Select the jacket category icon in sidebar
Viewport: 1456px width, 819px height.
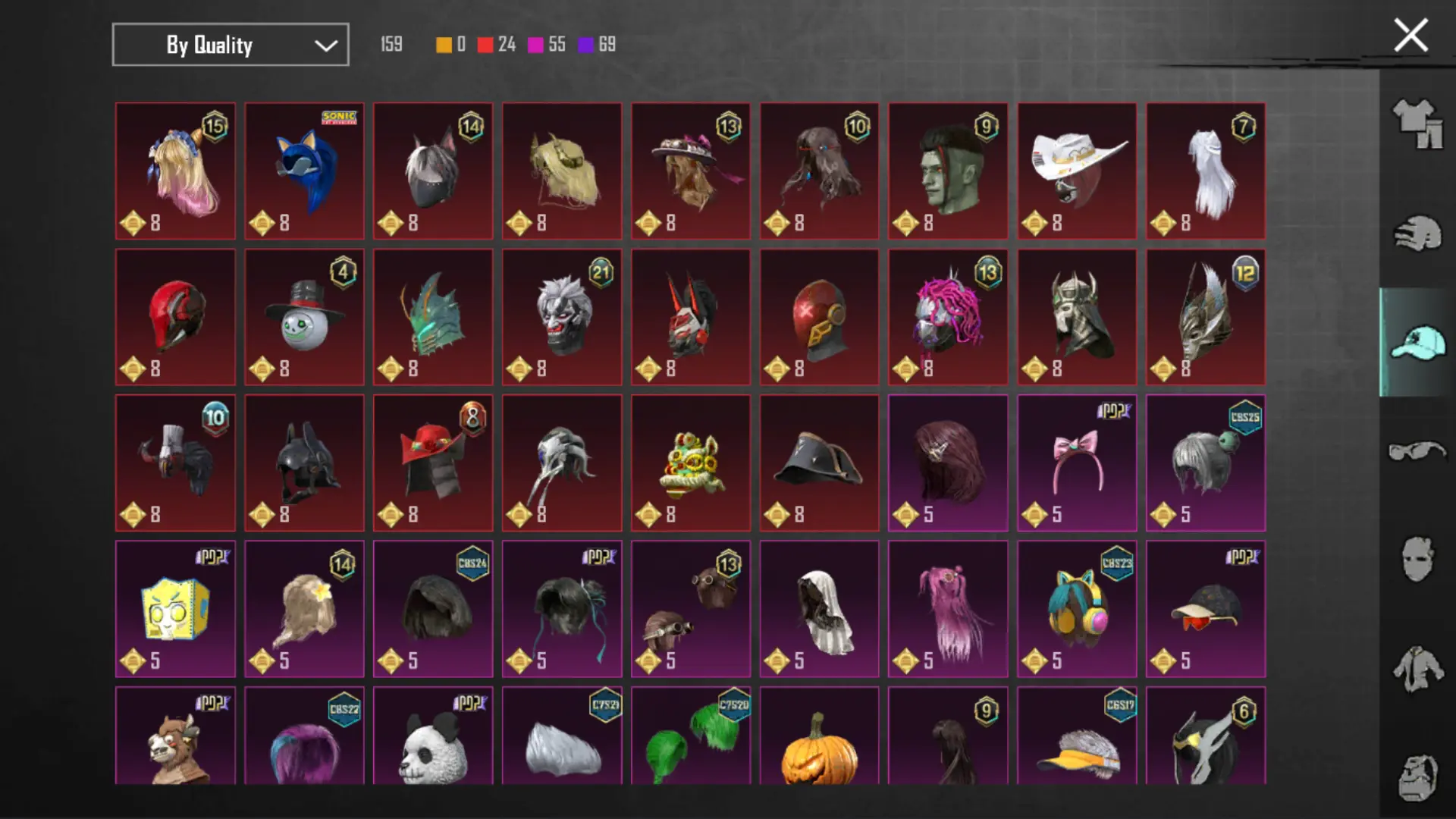(x=1417, y=669)
